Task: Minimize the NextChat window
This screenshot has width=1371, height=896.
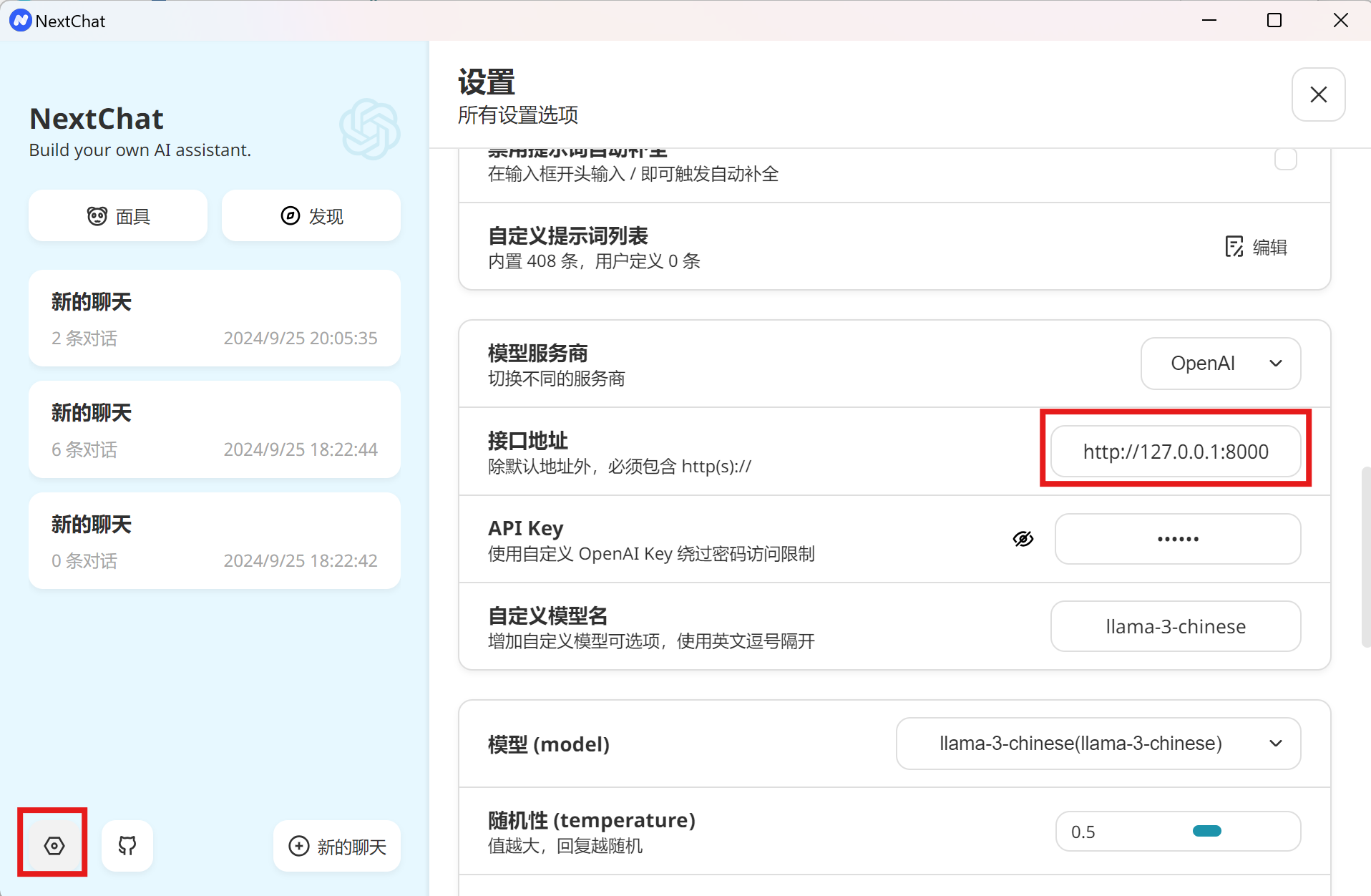Action: click(1209, 20)
